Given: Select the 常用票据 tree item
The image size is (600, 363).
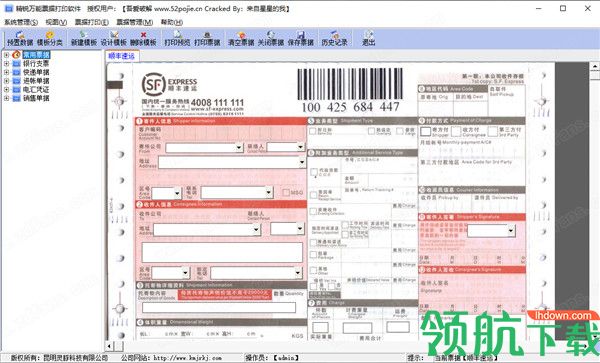Looking at the screenshot, I should [36, 55].
